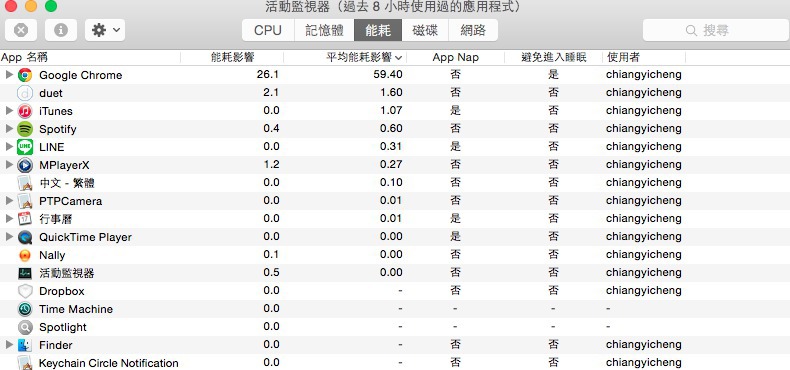790x370 pixels.
Task: Click the green LINE app icon
Action: tap(25, 147)
